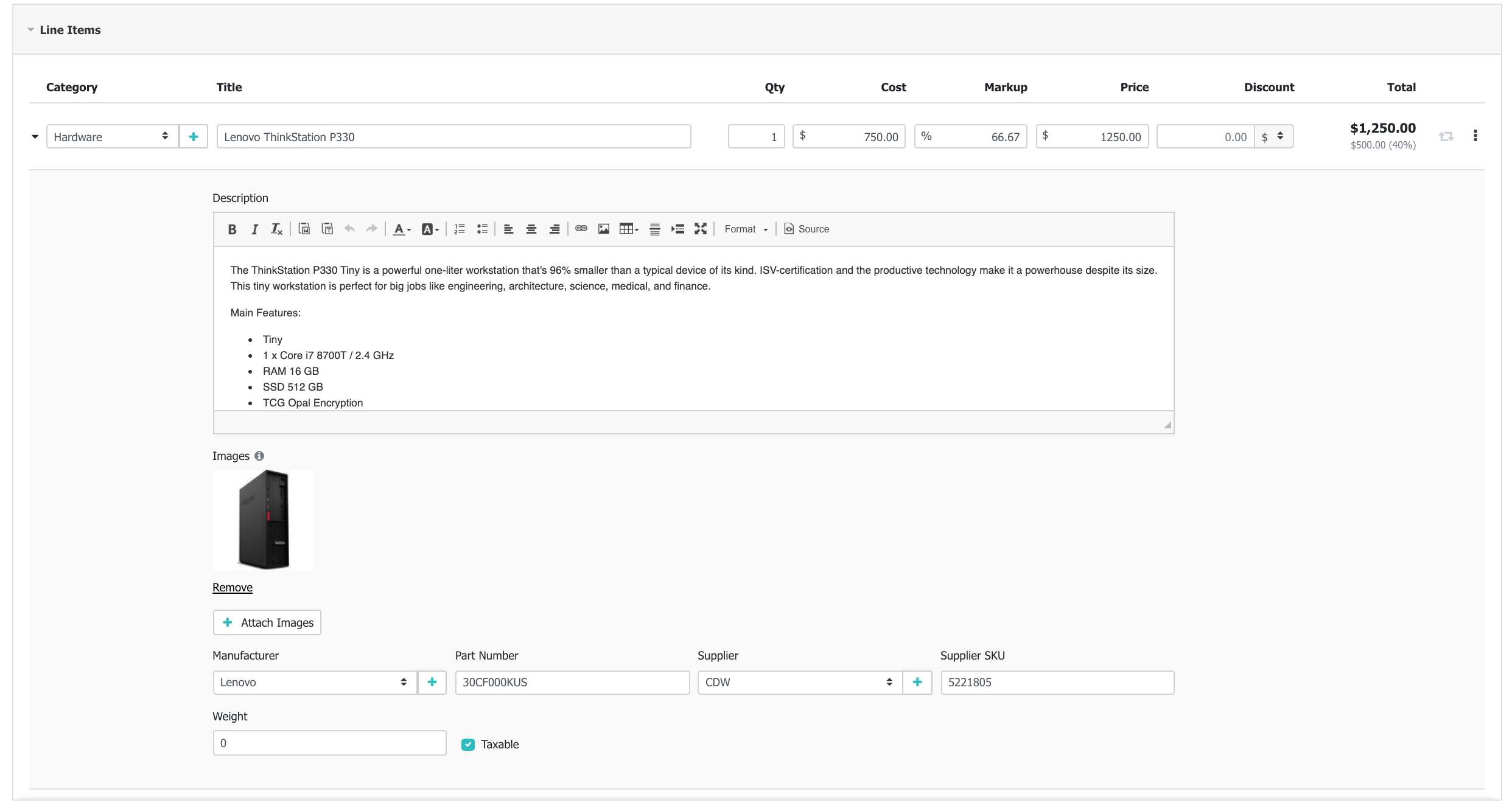Click the Title field Lenovo ThinkStation P330
Viewport: 1512px width, 808px height.
pos(454,136)
